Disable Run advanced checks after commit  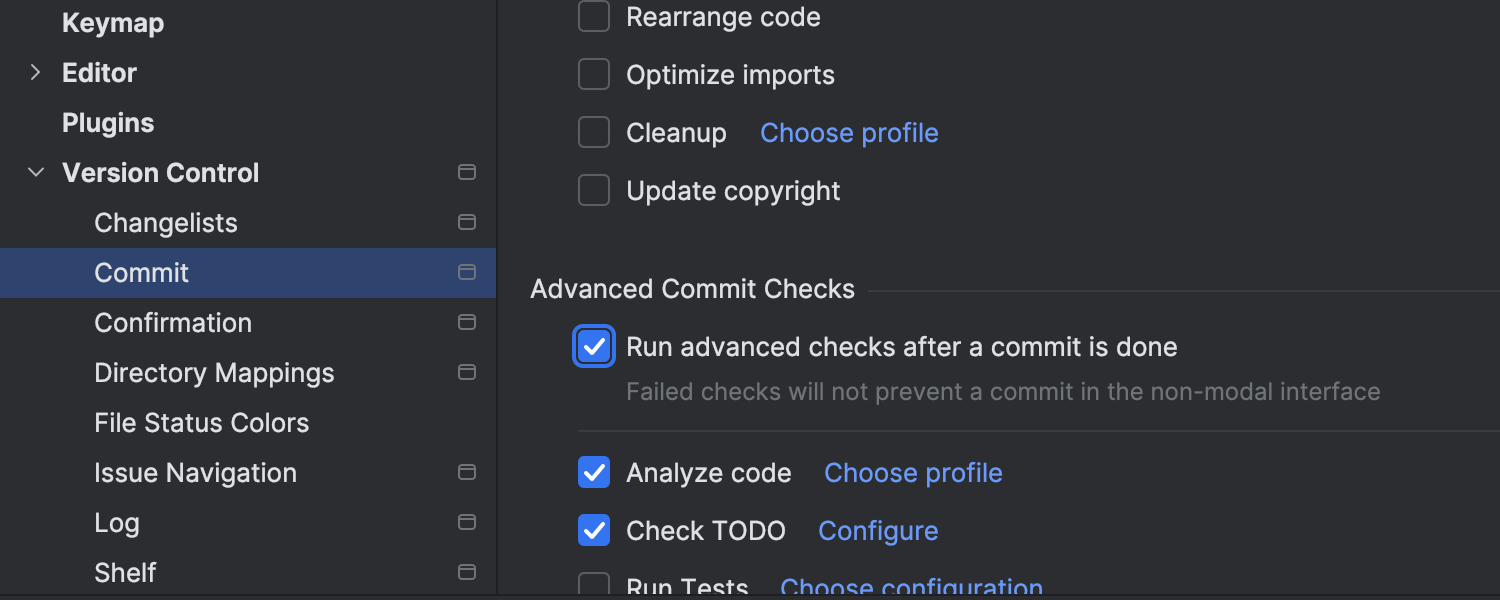click(x=594, y=347)
